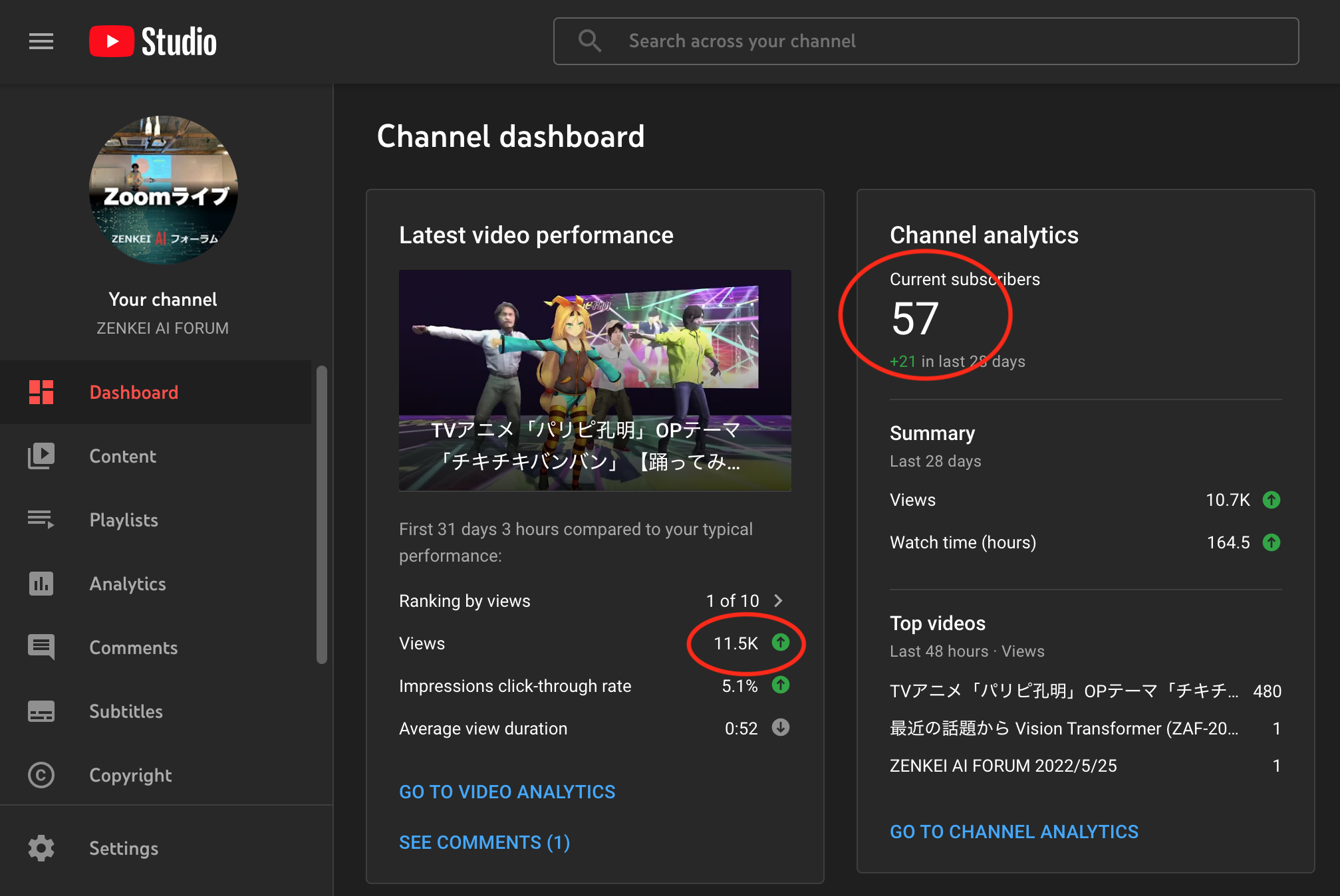
Task: Open Playlists in sidebar
Action: [x=156, y=520]
